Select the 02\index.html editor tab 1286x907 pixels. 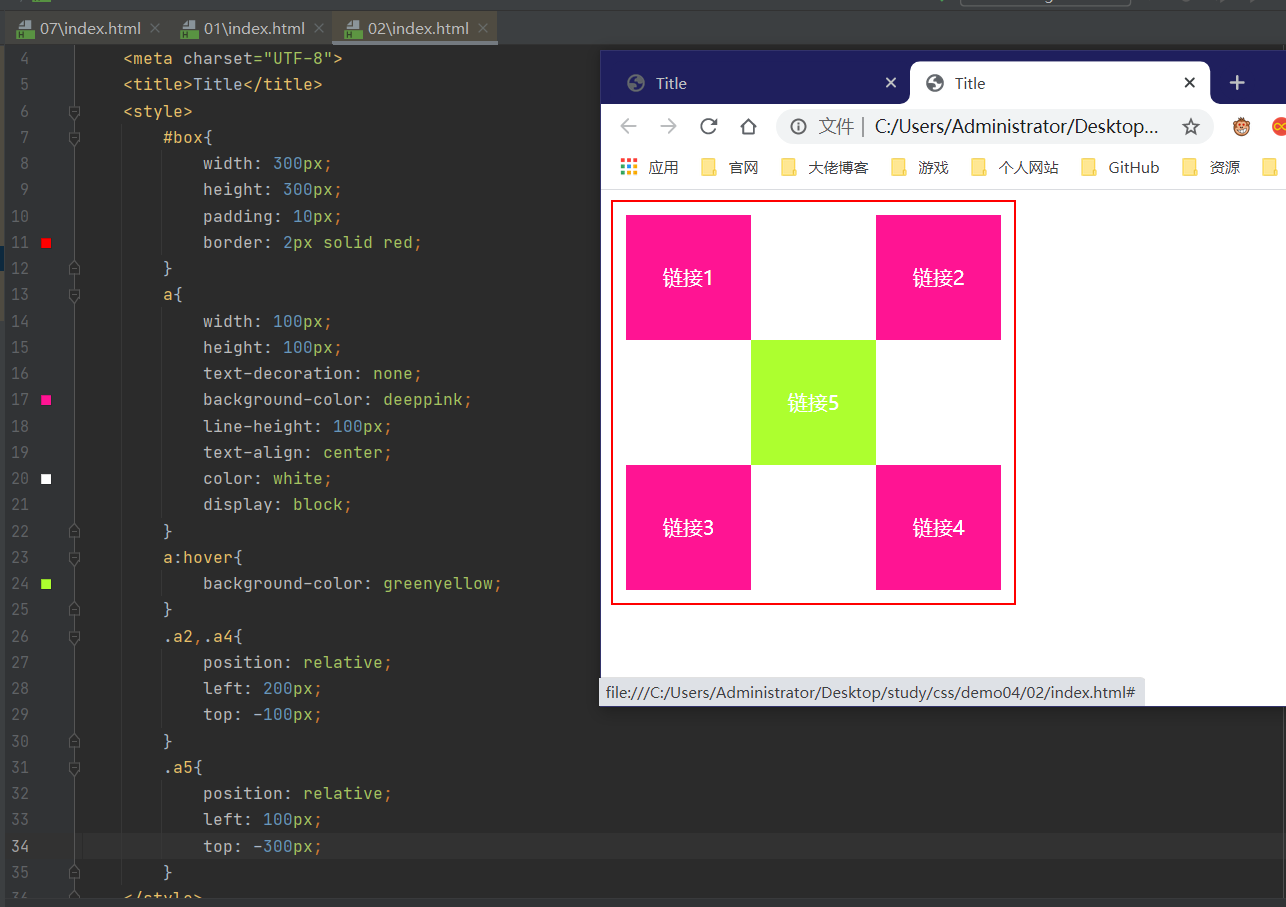click(416, 28)
